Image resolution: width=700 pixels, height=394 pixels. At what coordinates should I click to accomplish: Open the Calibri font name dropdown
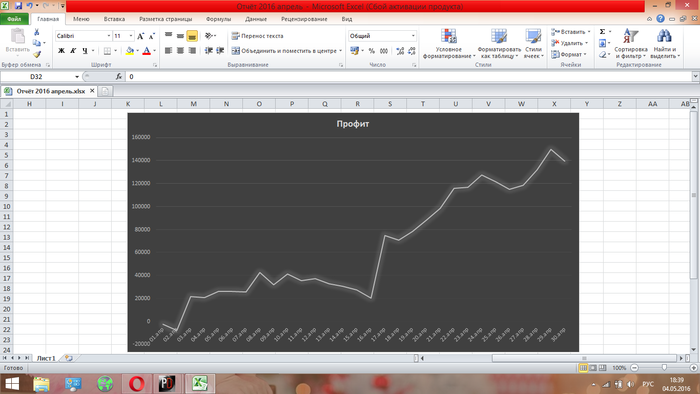[x=108, y=36]
